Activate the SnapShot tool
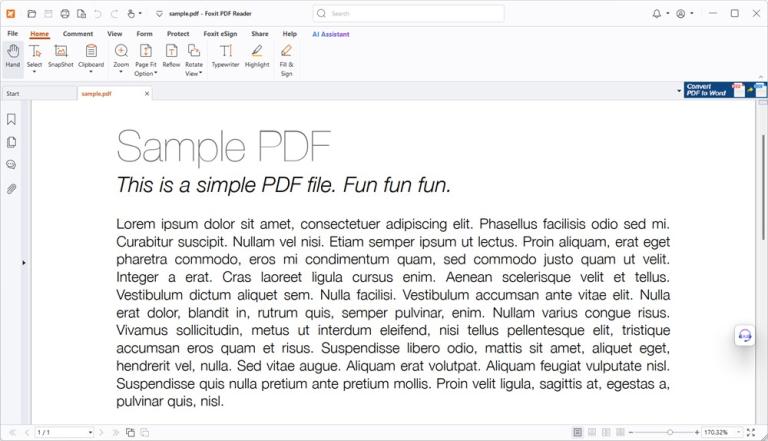Viewport: 768px width, 441px height. pyautogui.click(x=61, y=55)
